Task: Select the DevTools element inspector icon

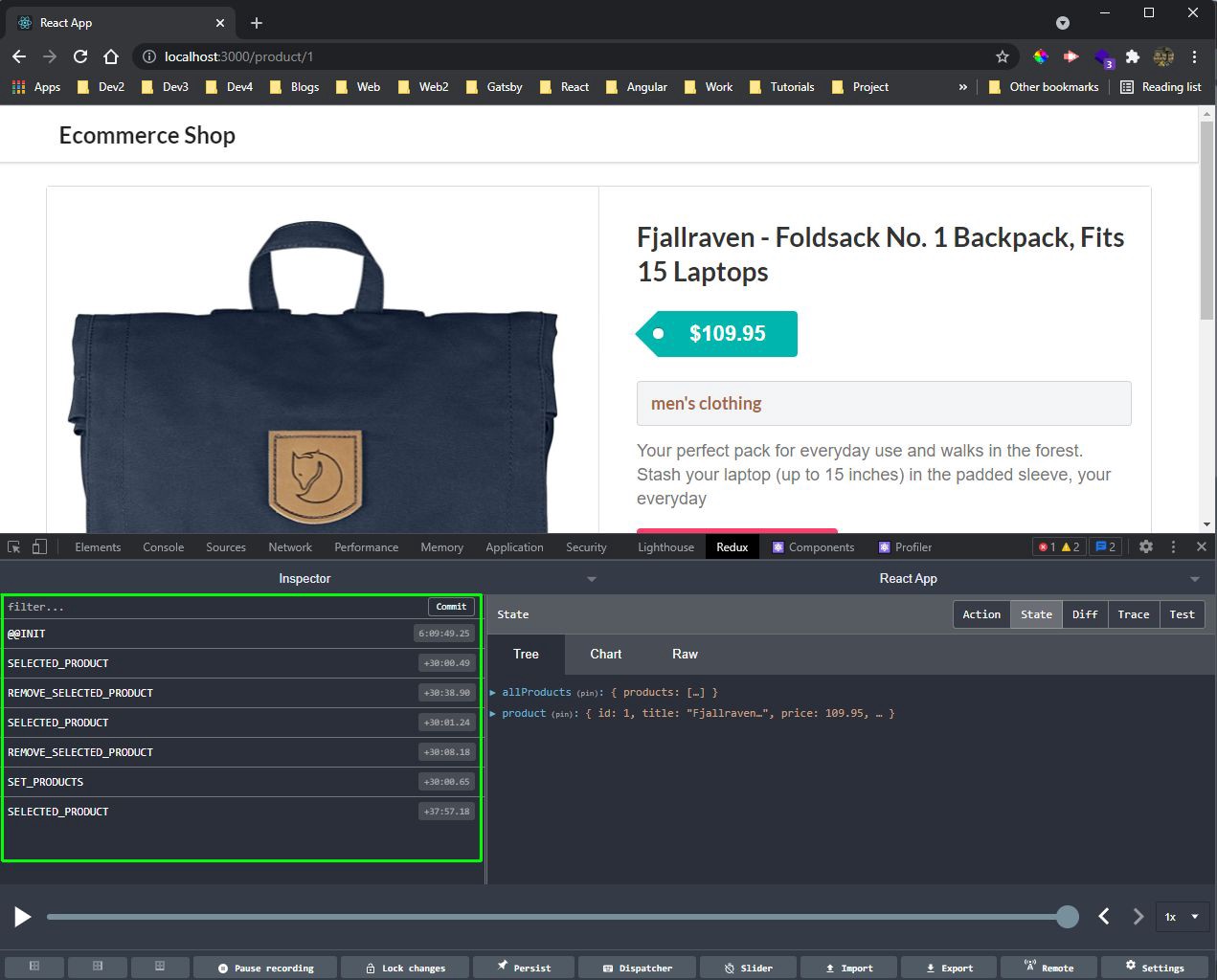Action: click(14, 546)
